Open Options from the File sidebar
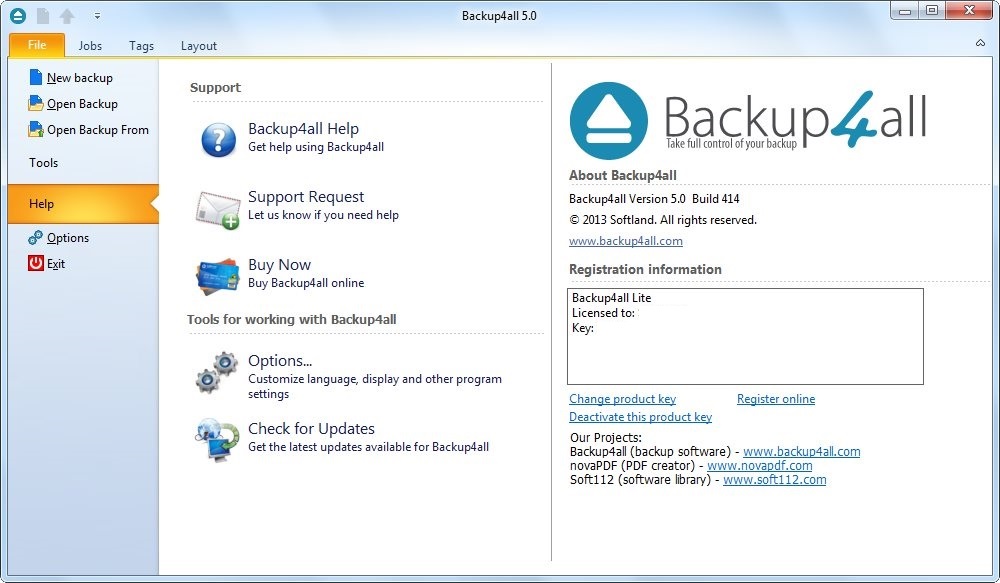The width and height of the screenshot is (1000, 583). 68,238
